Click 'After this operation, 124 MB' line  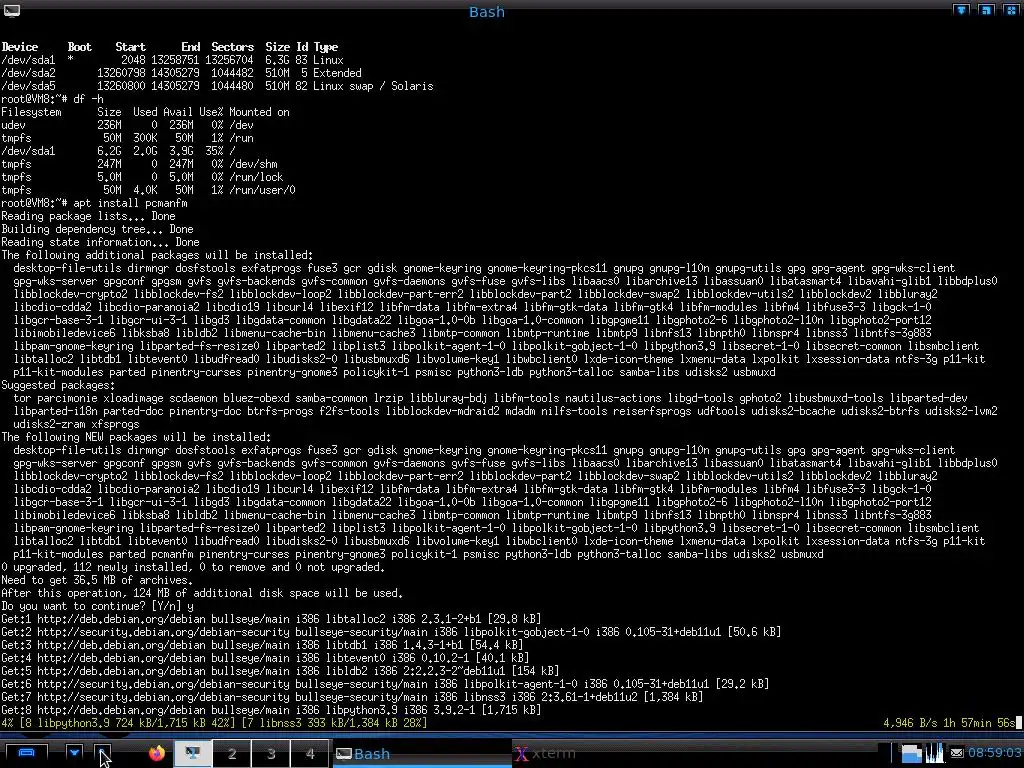click(202, 593)
